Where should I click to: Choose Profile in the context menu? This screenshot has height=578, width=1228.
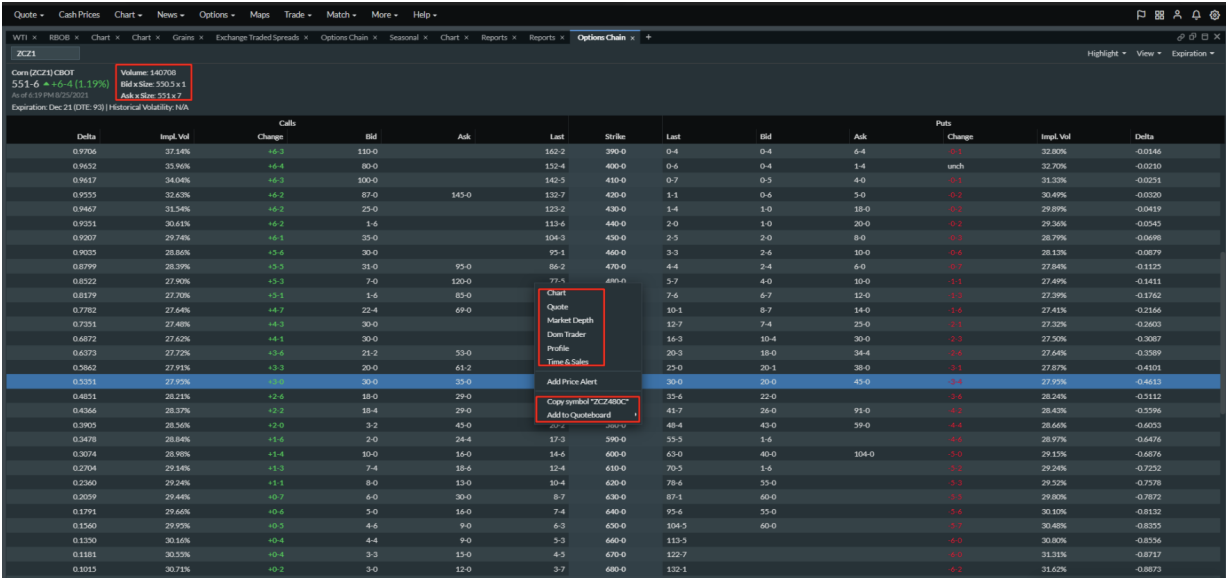(558, 346)
